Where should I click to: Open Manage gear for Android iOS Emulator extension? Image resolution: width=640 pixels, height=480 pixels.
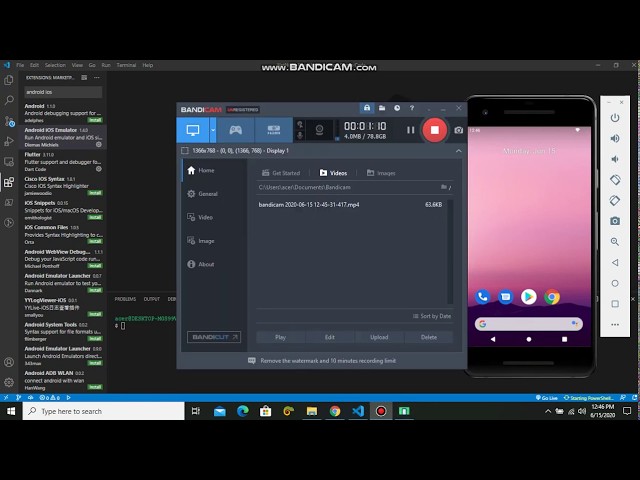coord(98,144)
